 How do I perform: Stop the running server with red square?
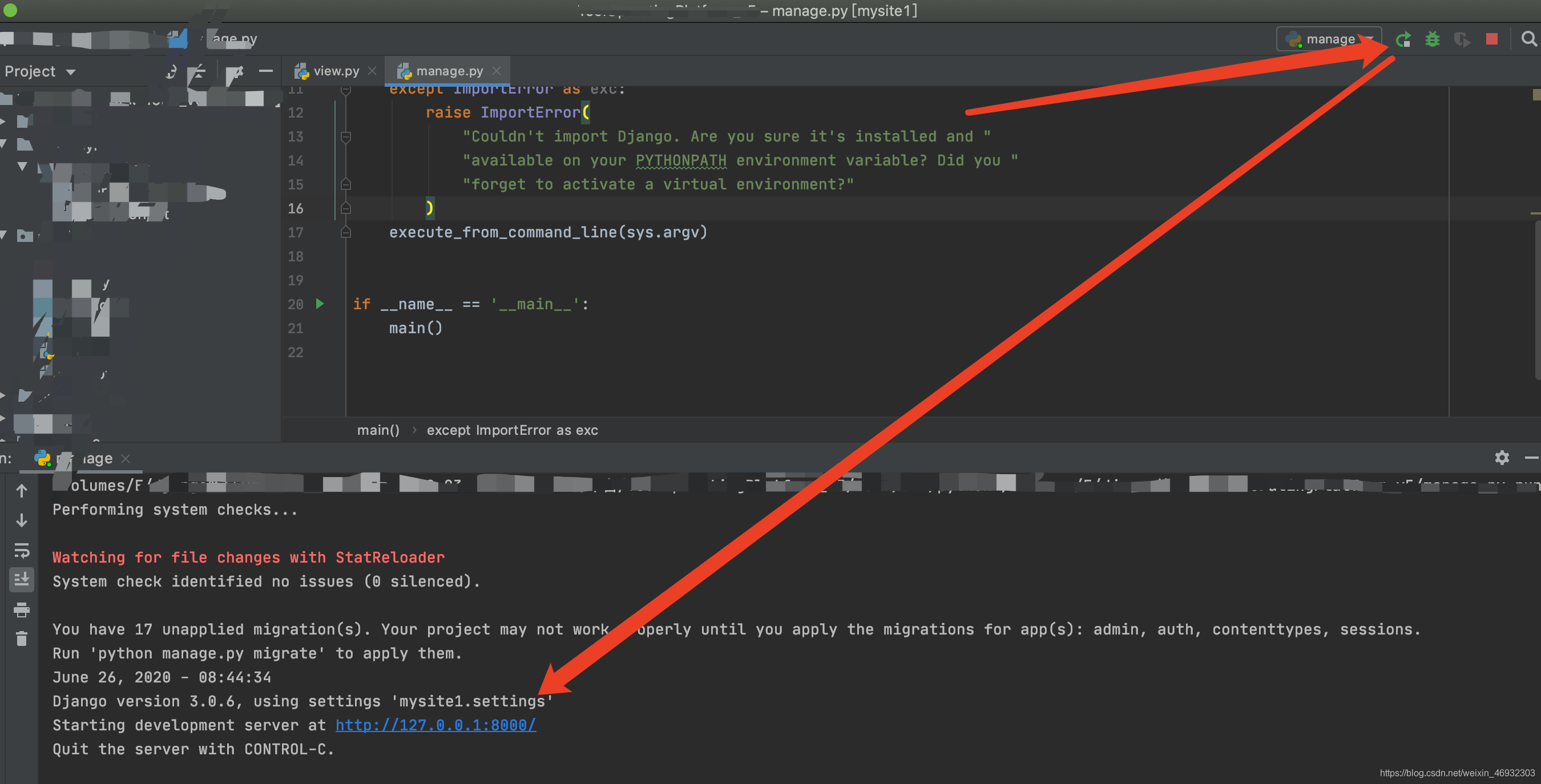tap(1491, 39)
